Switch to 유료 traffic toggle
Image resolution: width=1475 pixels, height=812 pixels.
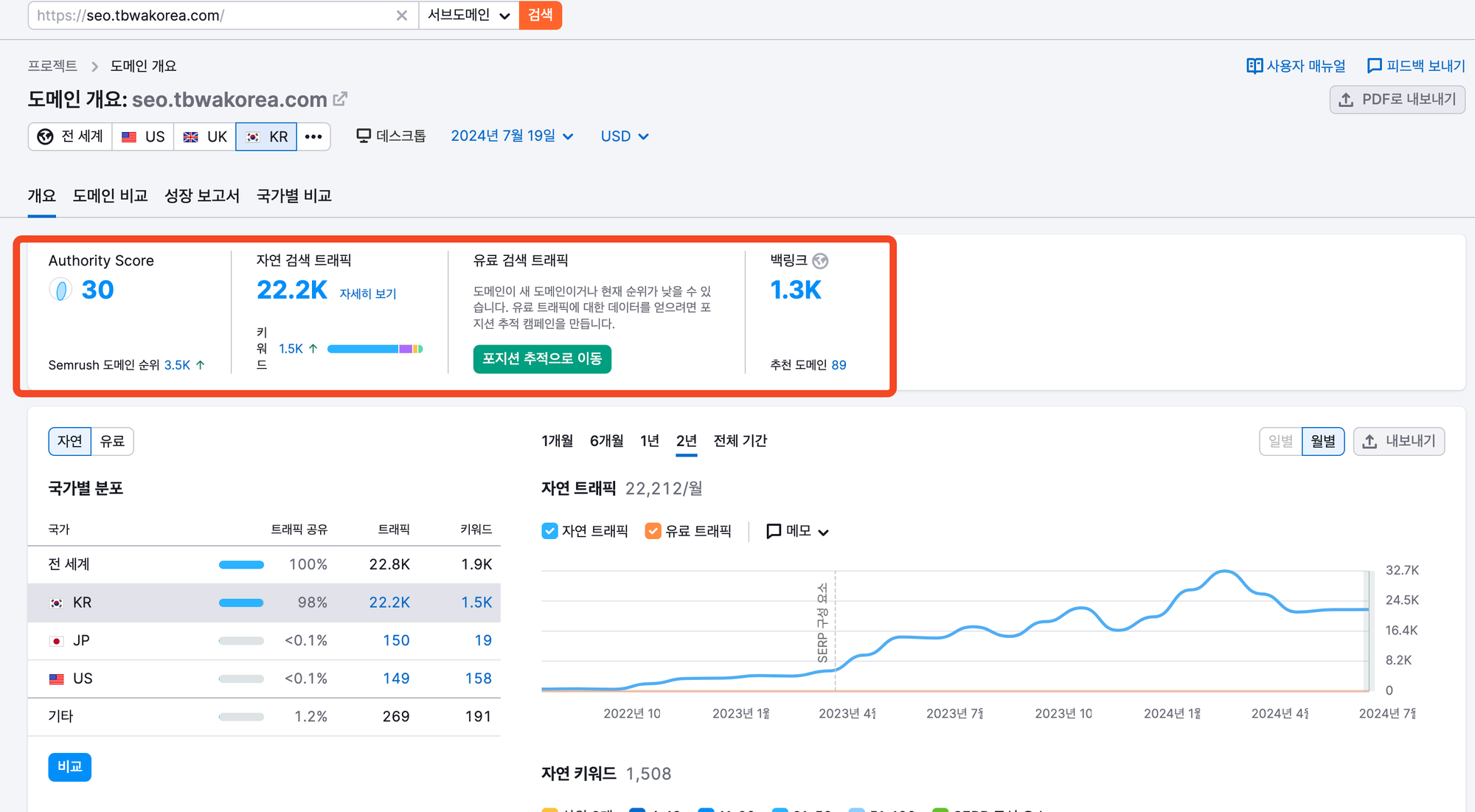coord(113,441)
